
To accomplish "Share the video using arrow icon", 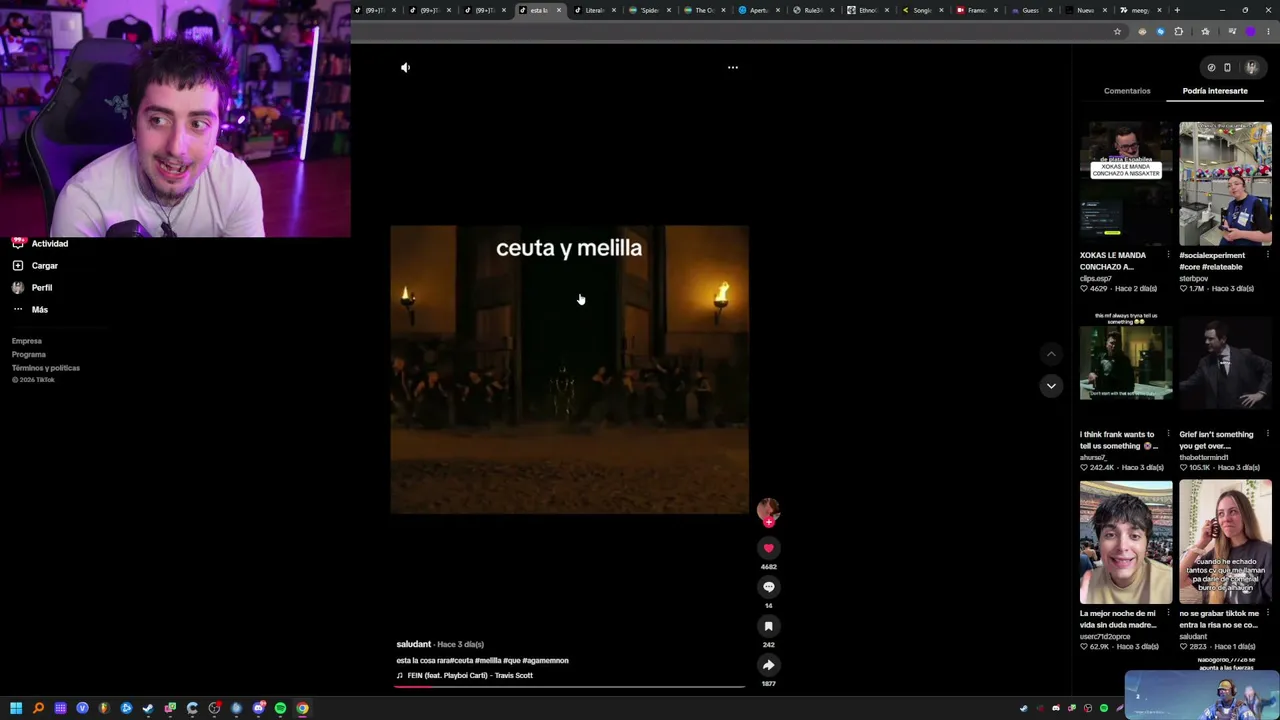I will tap(768, 665).
